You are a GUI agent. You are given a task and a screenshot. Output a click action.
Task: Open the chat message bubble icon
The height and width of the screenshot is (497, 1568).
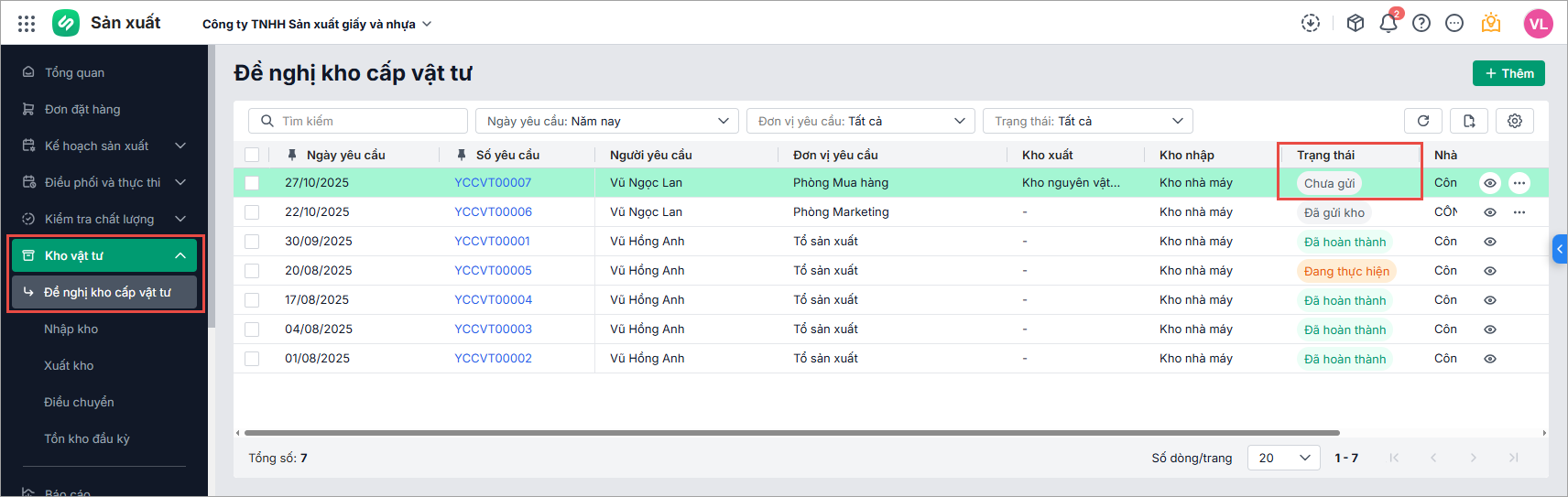(1454, 24)
